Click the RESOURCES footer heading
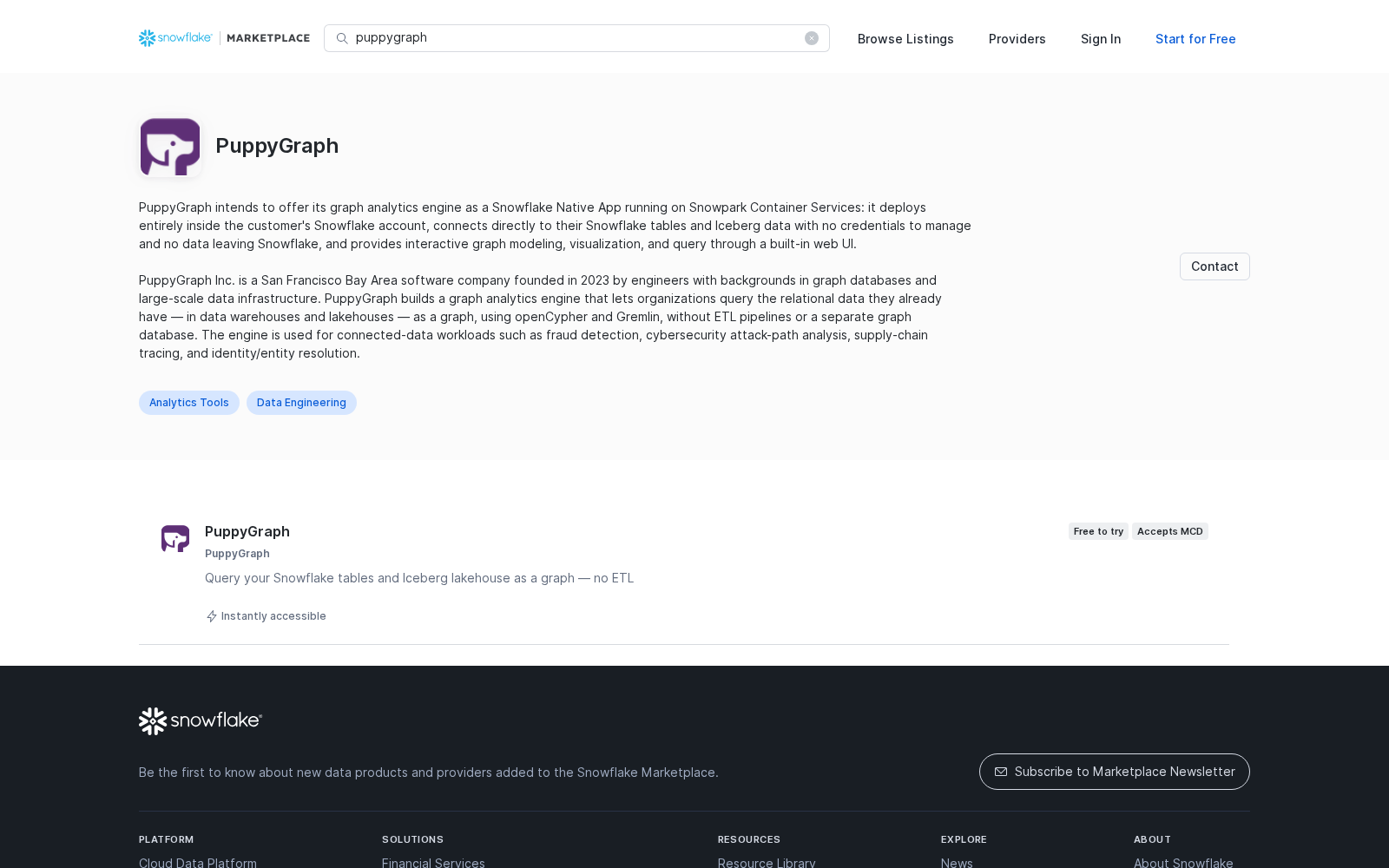This screenshot has width=1389, height=868. pos(749,839)
